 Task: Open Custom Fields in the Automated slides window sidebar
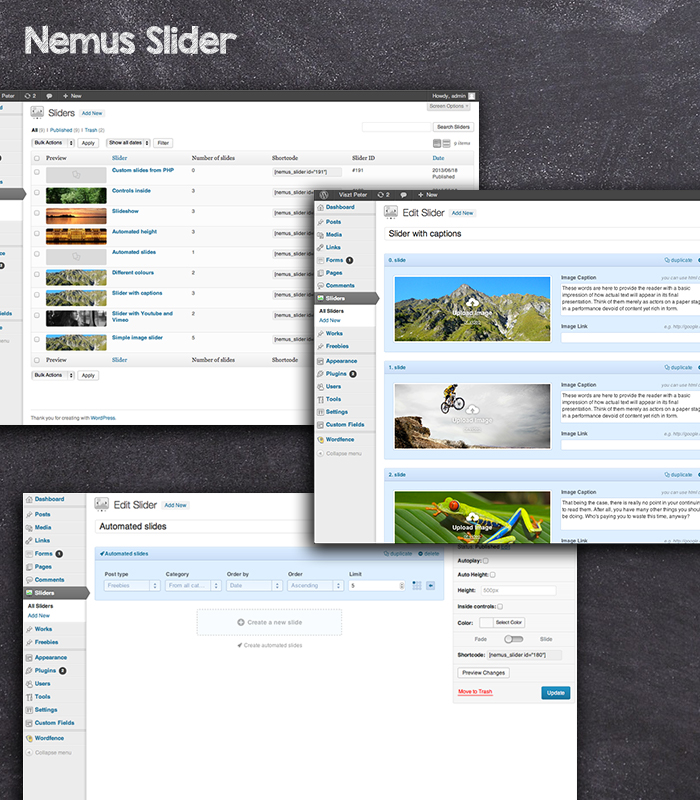[x=55, y=723]
